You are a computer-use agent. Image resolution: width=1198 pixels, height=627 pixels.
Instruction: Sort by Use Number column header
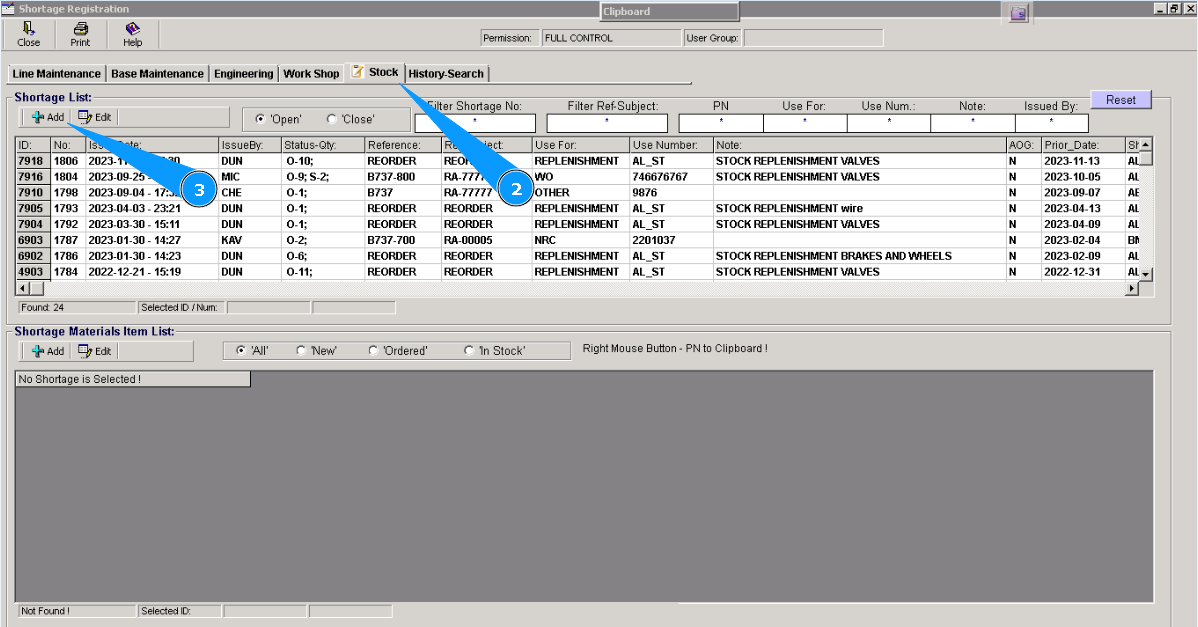[x=671, y=145]
